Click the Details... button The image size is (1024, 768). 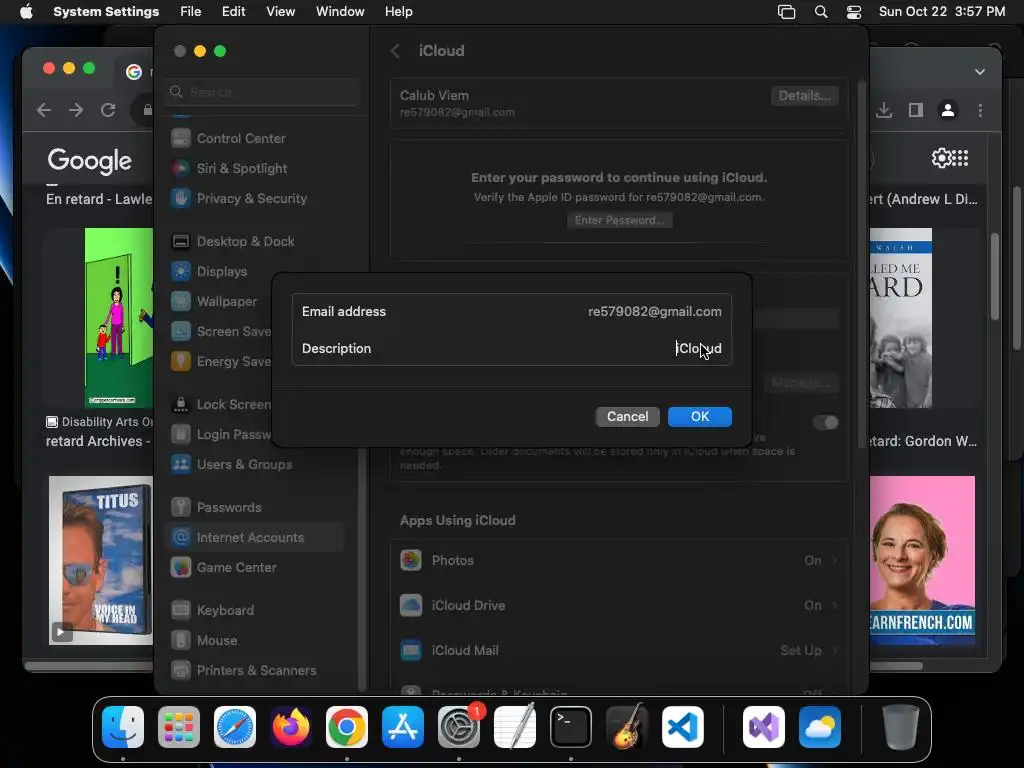[x=804, y=96]
